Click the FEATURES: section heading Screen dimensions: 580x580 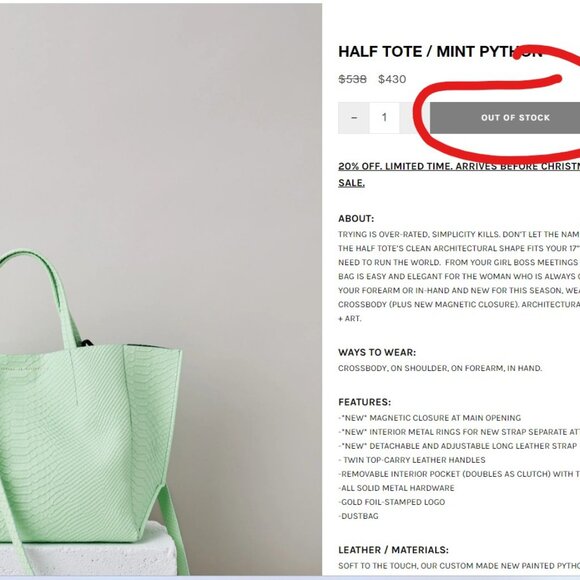(364, 402)
